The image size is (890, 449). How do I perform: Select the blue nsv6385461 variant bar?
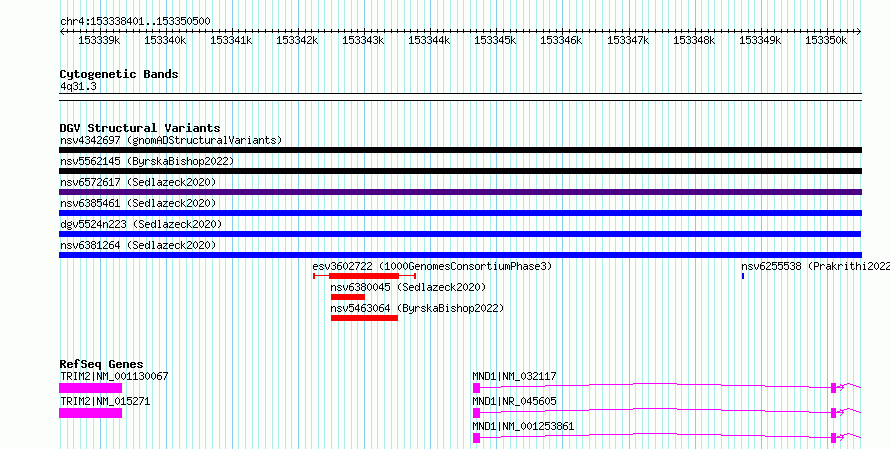click(460, 213)
